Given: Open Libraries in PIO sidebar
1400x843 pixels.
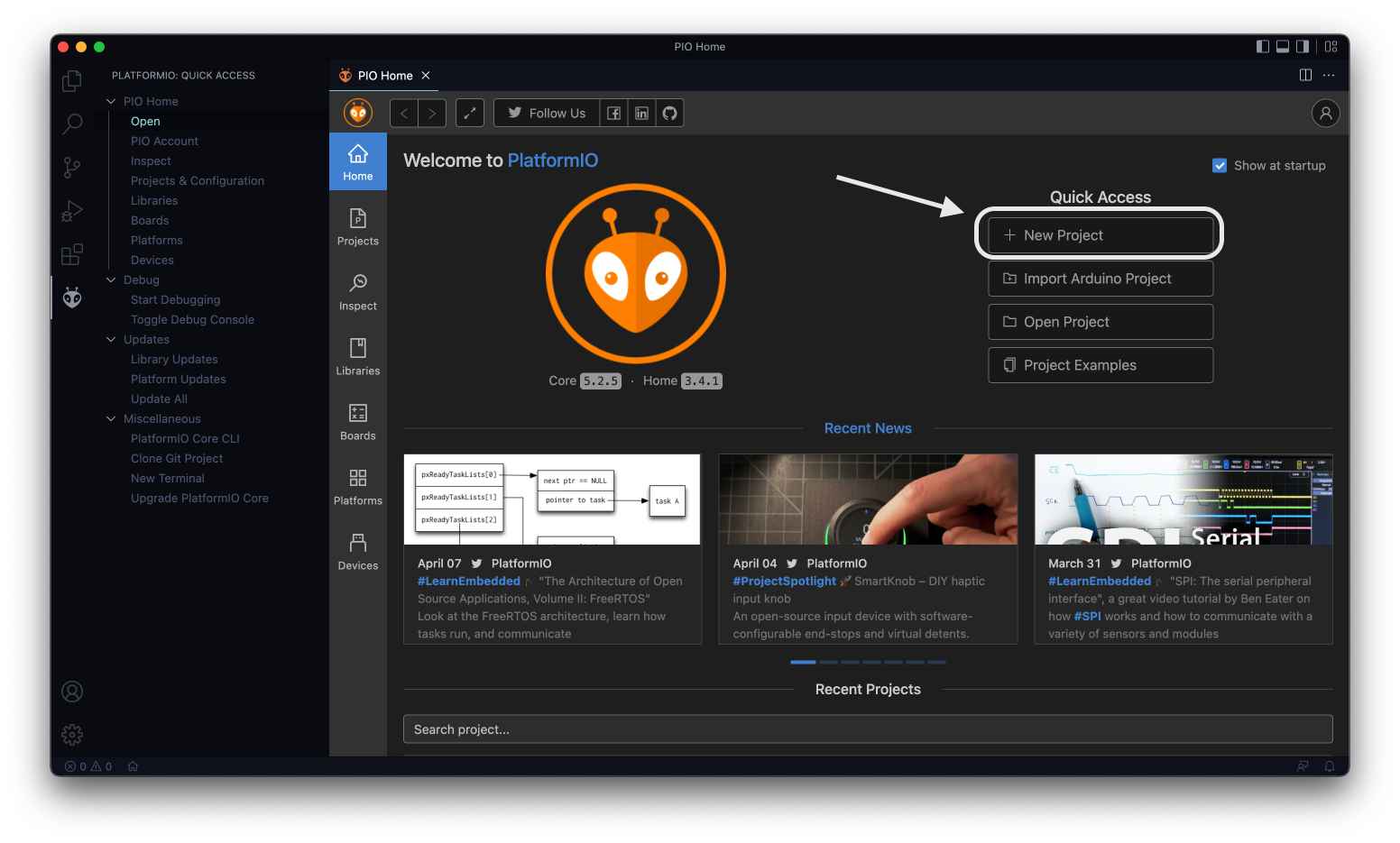Looking at the screenshot, I should click(358, 357).
